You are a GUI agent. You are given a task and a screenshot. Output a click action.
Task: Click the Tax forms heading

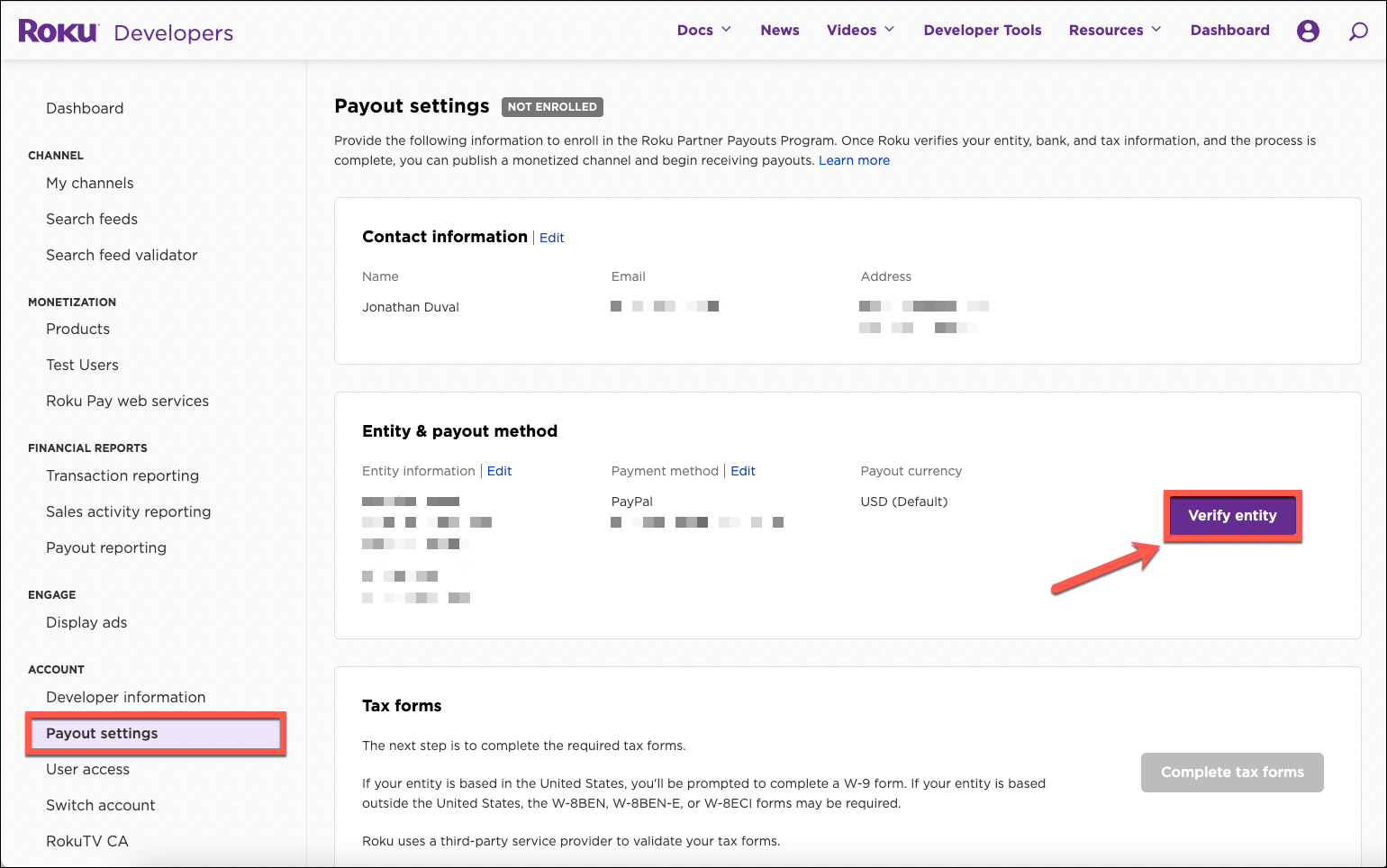(402, 706)
